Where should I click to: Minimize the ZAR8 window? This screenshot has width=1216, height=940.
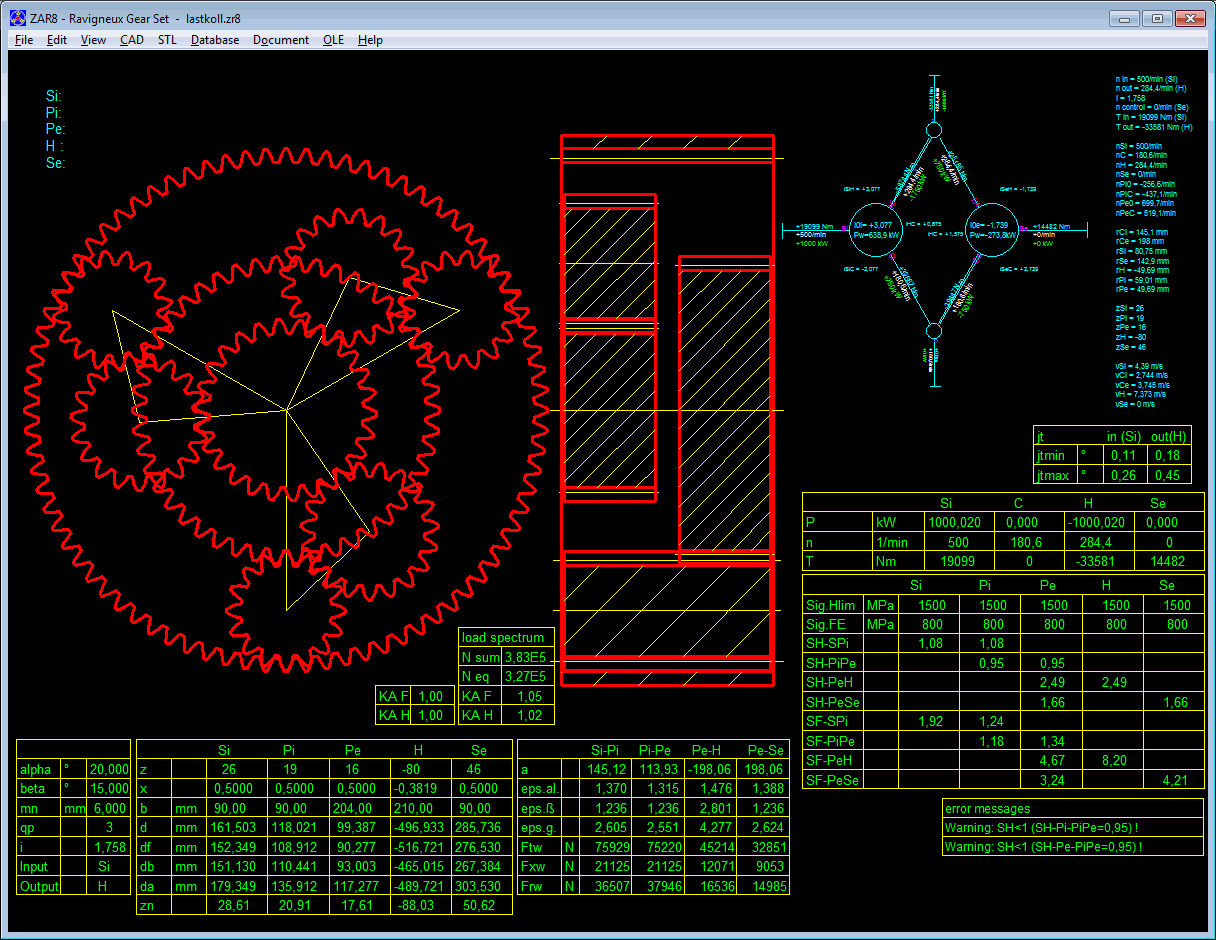tap(1126, 18)
